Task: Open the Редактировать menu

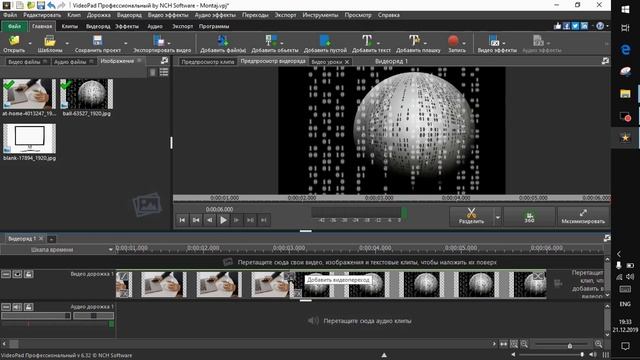Action: pyautogui.click(x=42, y=15)
